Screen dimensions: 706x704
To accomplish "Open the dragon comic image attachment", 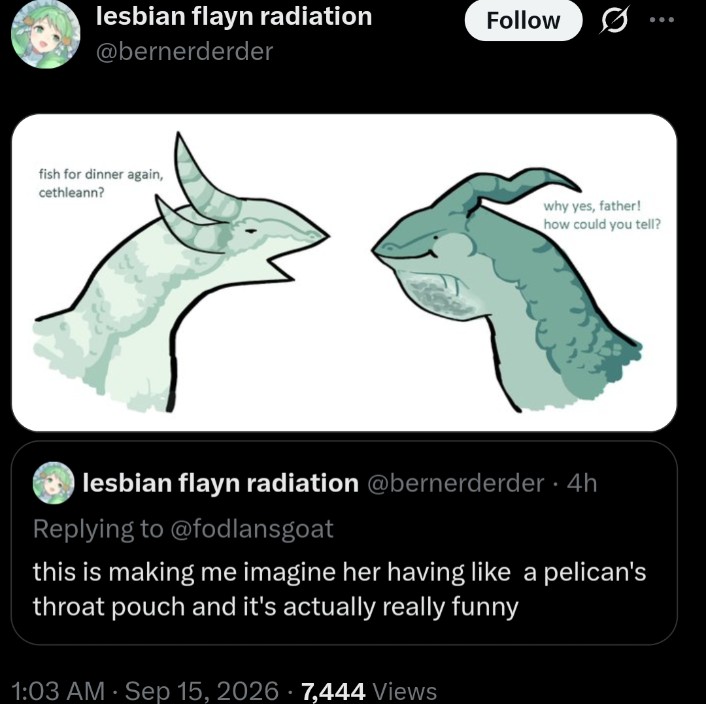I will click(344, 273).
